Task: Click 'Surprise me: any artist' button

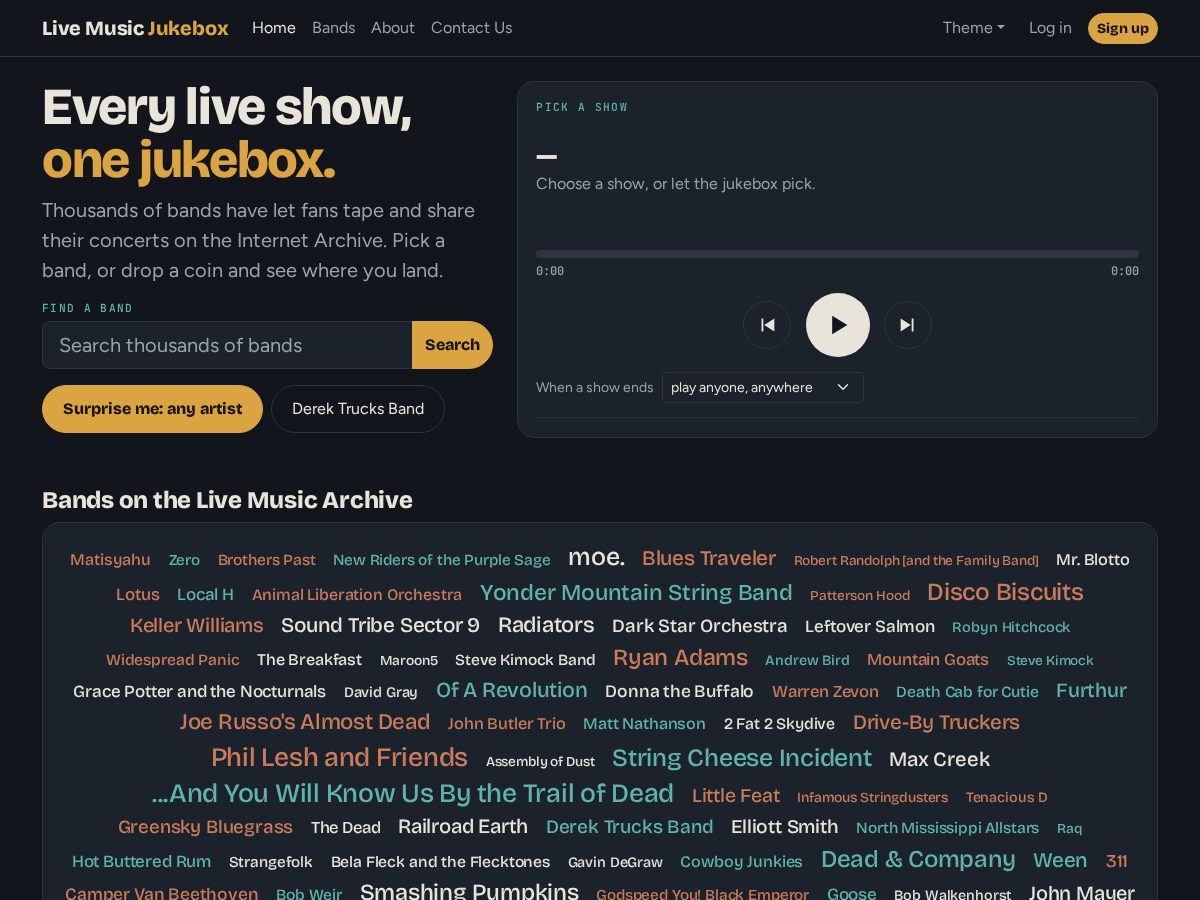Action: click(x=152, y=409)
